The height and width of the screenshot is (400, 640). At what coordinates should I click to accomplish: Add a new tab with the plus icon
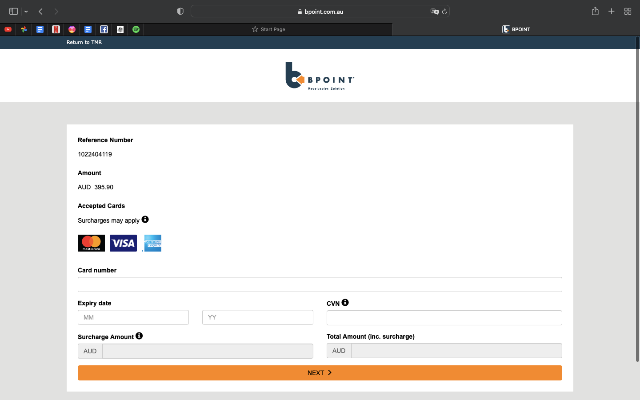coord(611,11)
